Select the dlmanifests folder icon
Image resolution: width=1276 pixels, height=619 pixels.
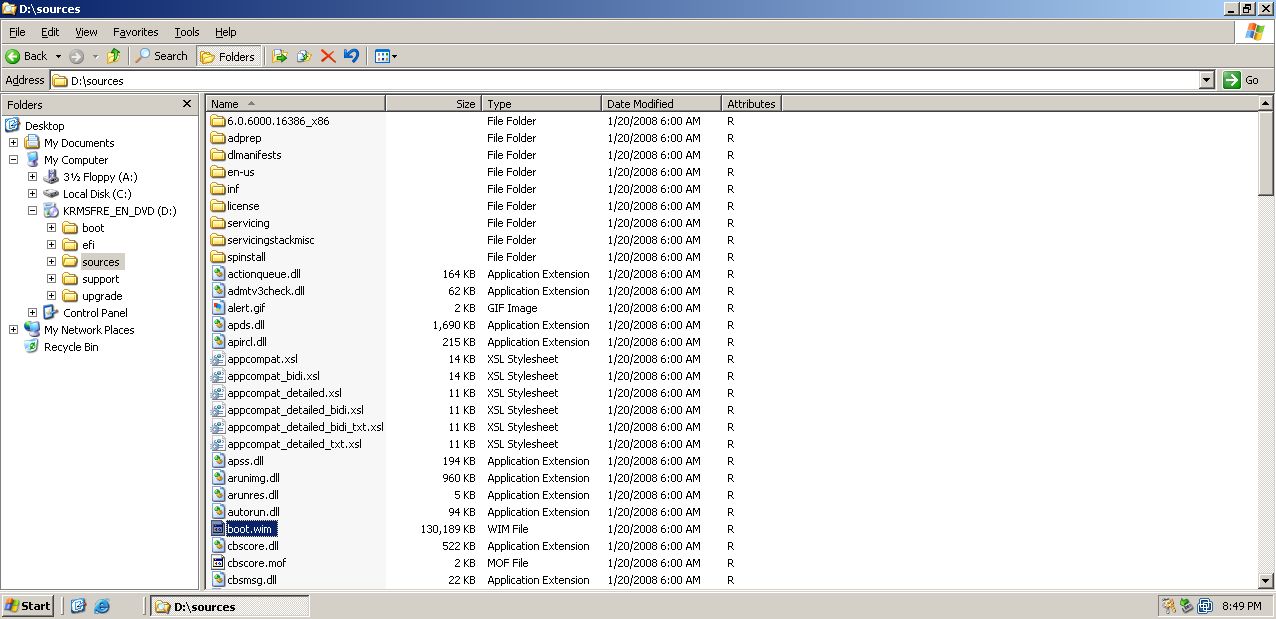(219, 155)
